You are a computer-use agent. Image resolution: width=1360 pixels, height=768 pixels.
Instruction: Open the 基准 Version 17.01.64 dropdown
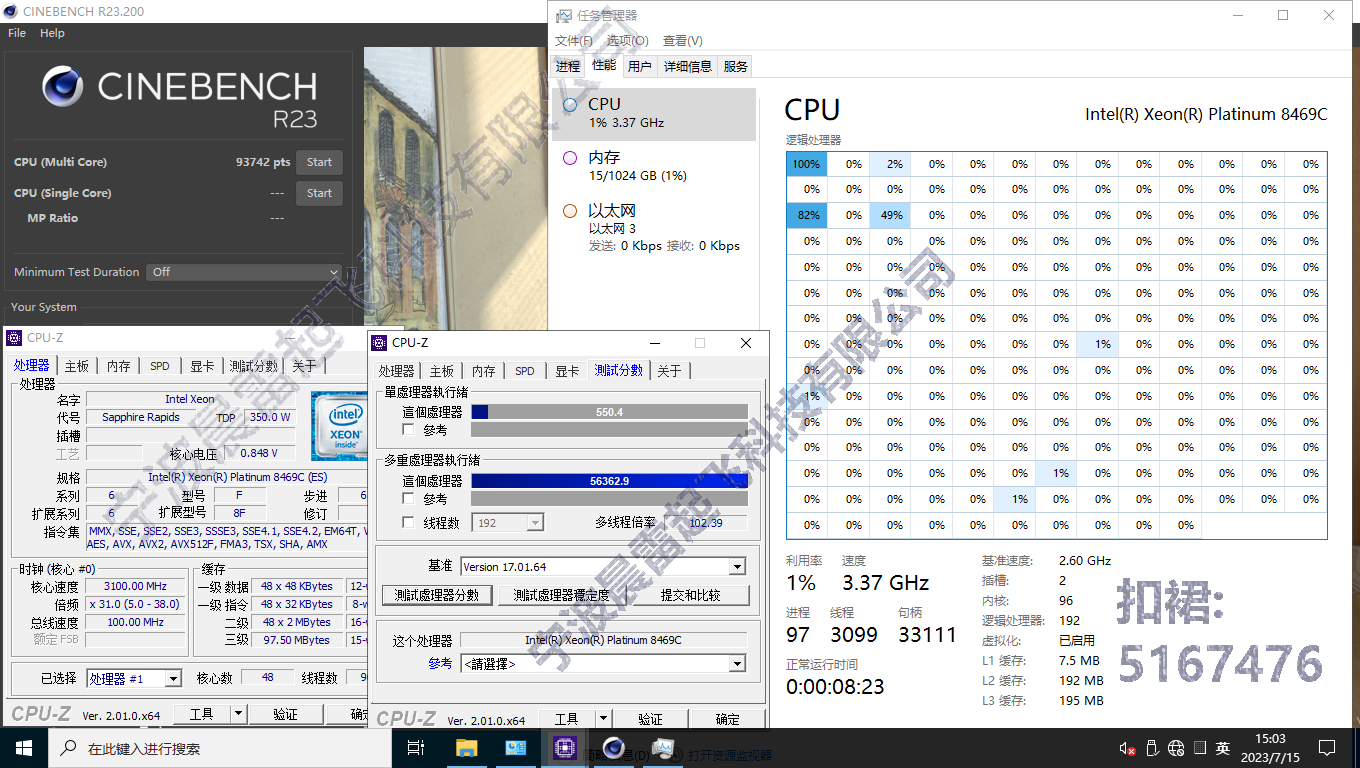[737, 566]
